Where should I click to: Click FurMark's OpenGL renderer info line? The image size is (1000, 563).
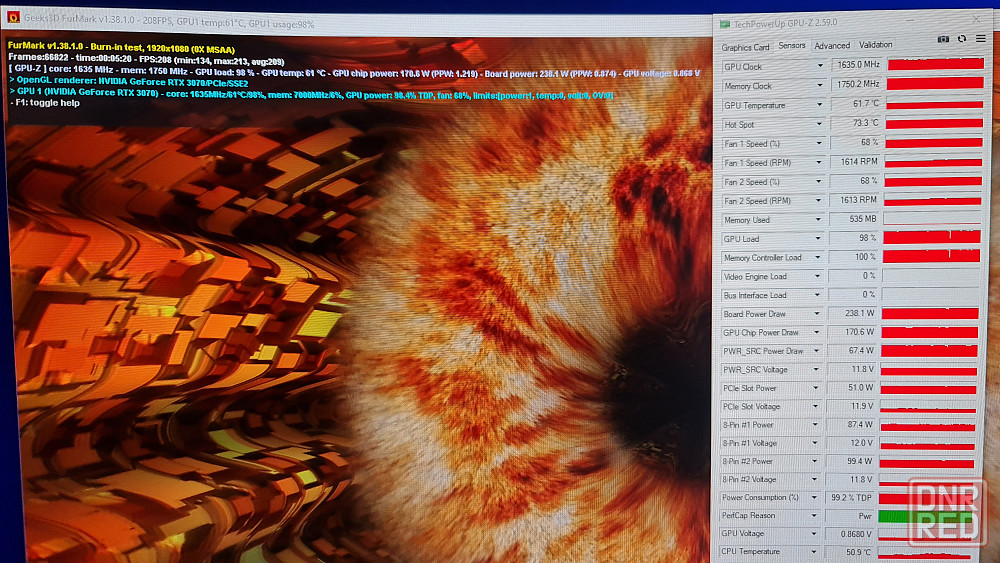[129, 82]
